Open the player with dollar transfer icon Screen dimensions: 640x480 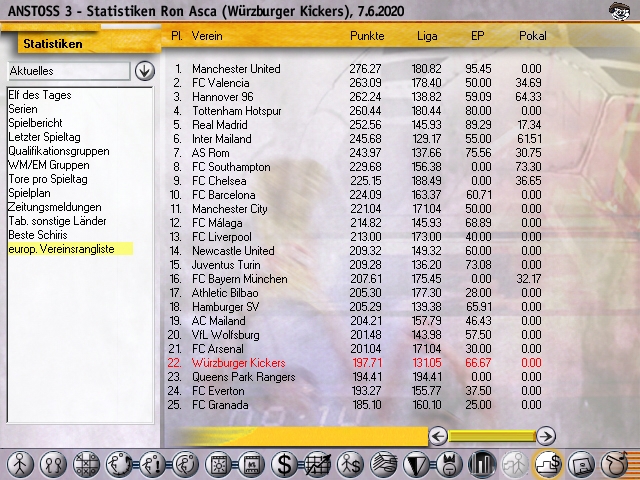350,464
